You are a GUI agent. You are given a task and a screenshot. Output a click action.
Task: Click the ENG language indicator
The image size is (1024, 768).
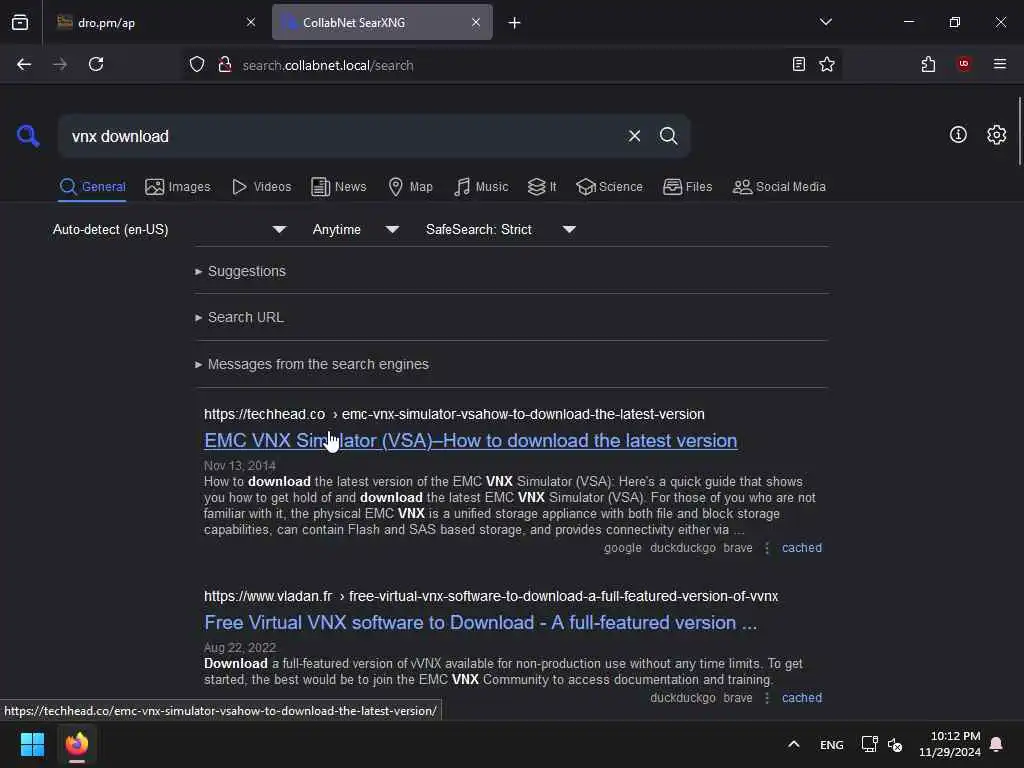[x=831, y=744]
